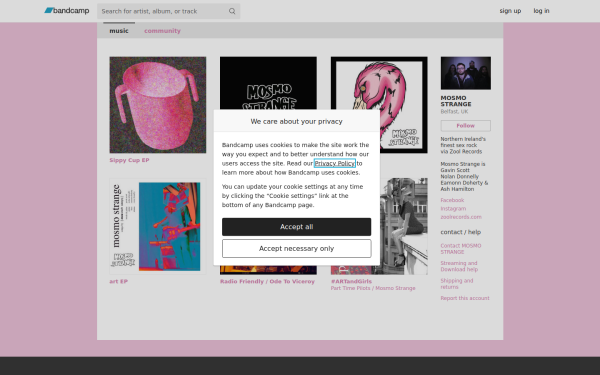
Task: Open the log in link
Action: pos(541,11)
